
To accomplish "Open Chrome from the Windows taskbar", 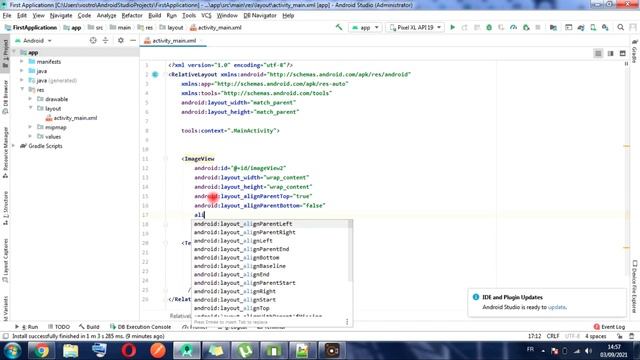I will point(41,350).
